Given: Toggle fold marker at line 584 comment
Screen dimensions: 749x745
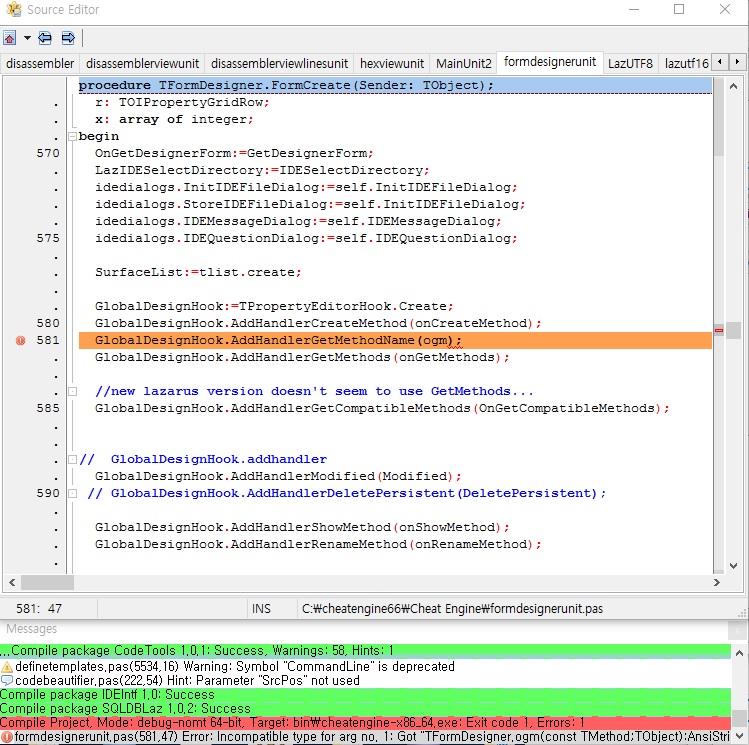Looking at the screenshot, I should pyautogui.click(x=72, y=391).
